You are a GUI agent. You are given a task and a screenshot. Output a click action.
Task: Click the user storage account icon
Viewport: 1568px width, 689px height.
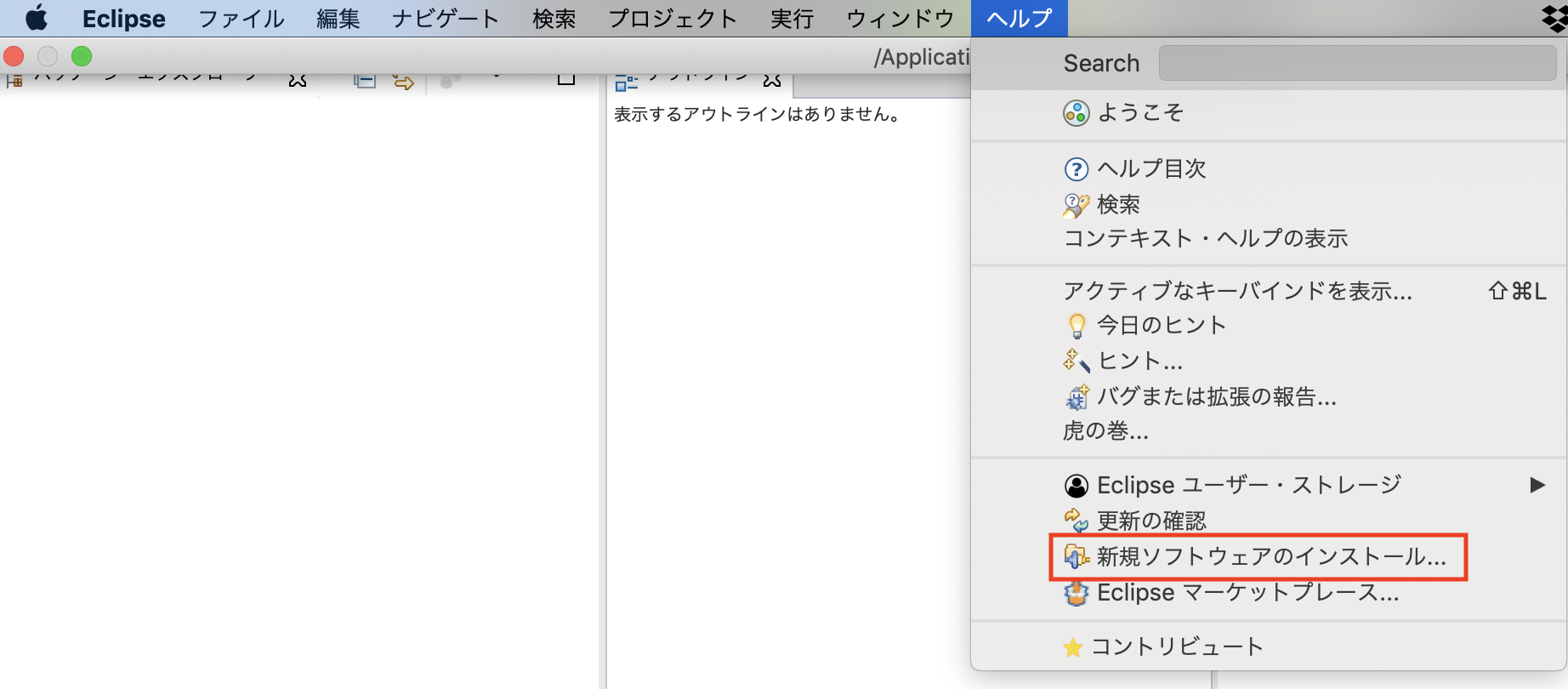[1077, 486]
